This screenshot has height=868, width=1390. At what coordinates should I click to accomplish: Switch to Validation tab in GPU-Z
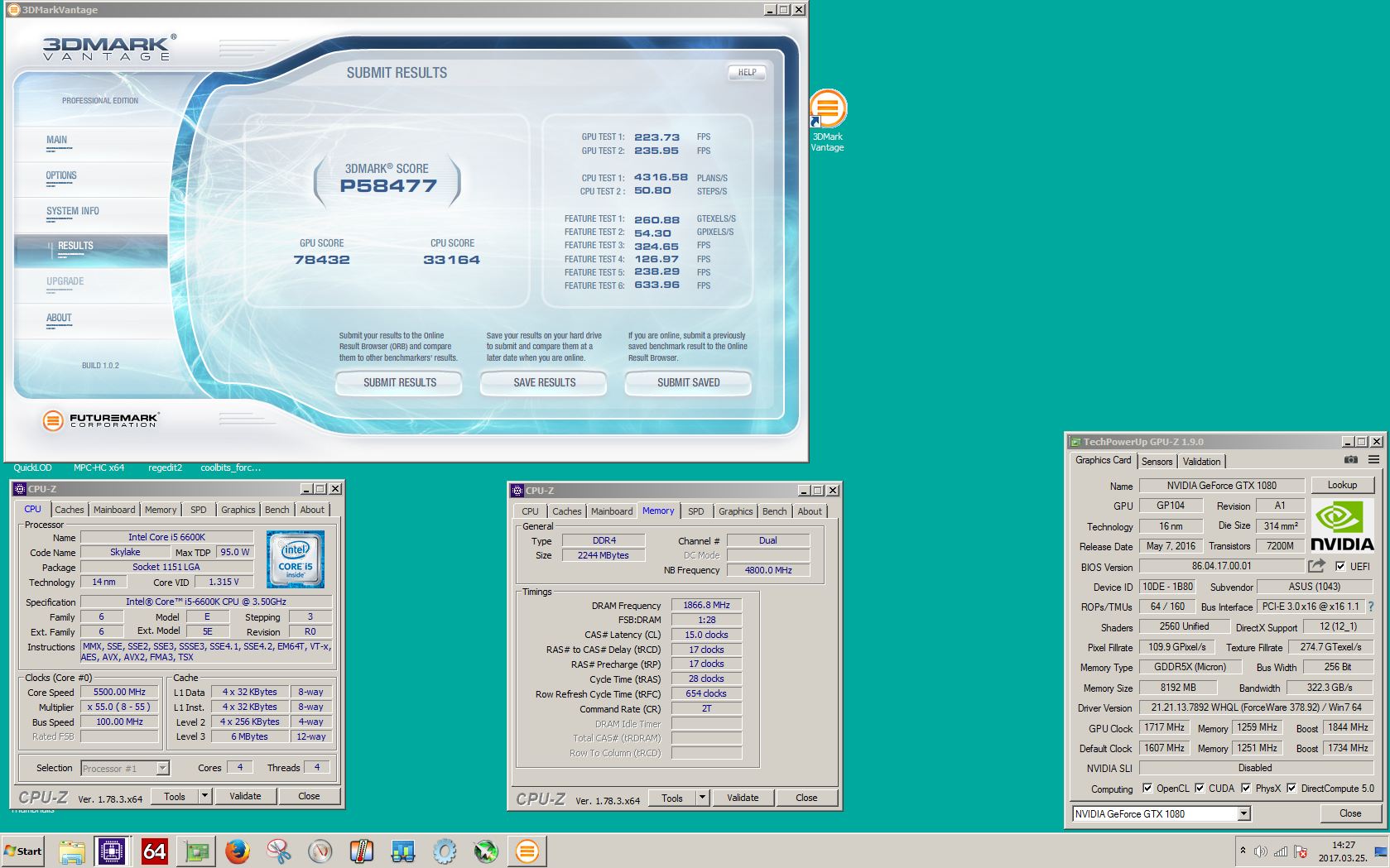(1201, 462)
